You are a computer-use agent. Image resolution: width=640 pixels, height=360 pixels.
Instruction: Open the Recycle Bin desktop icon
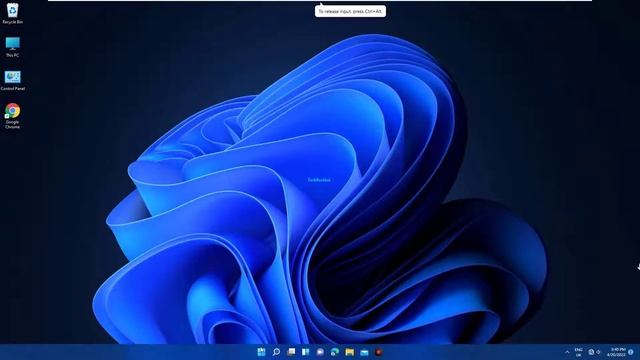click(x=12, y=13)
